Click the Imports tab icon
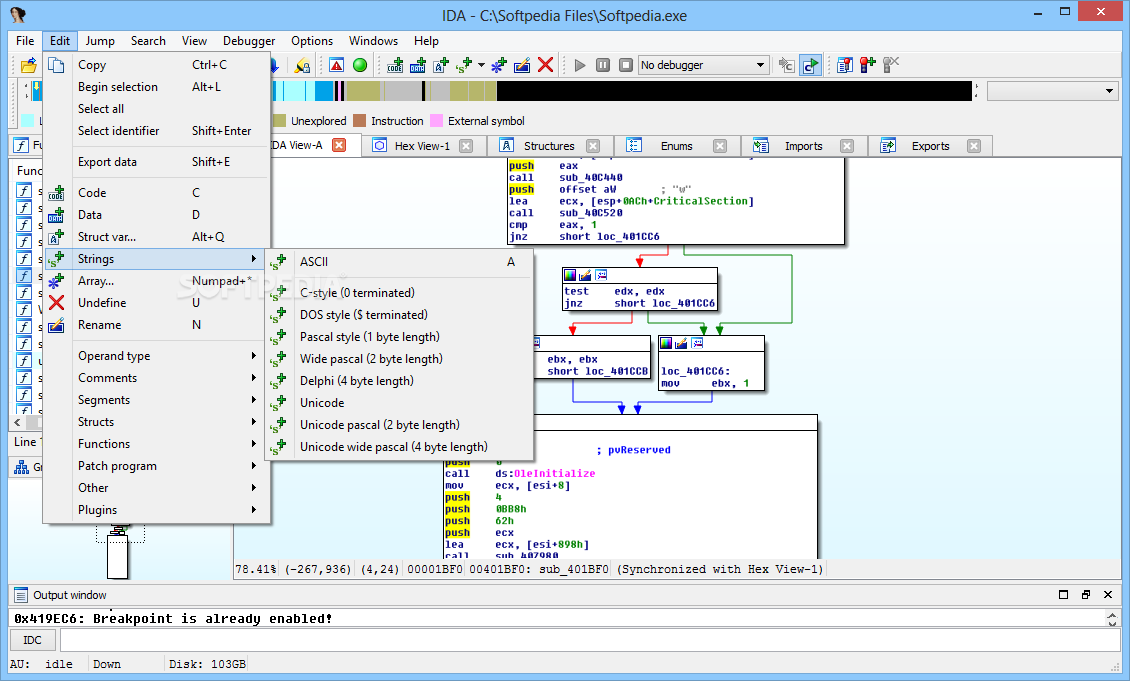Screen dimensions: 1130x681 pyautogui.click(x=760, y=146)
